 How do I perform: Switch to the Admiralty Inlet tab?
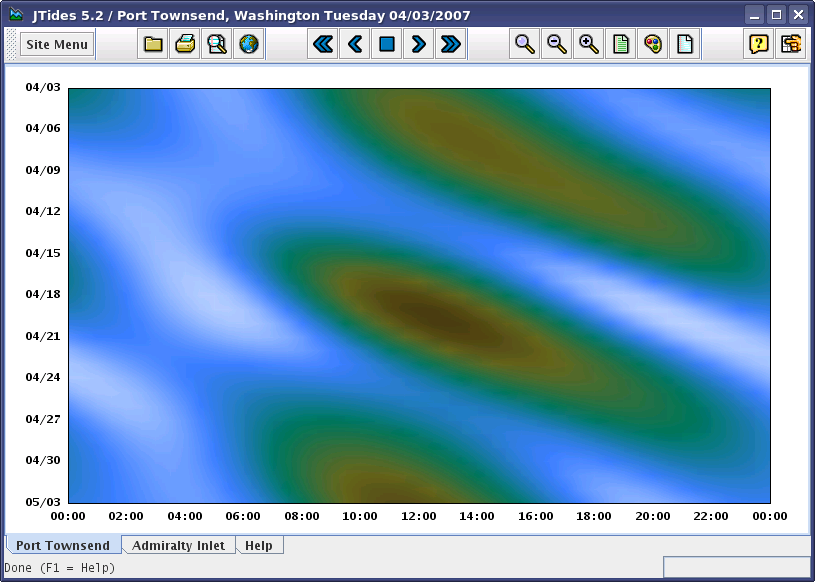(179, 545)
